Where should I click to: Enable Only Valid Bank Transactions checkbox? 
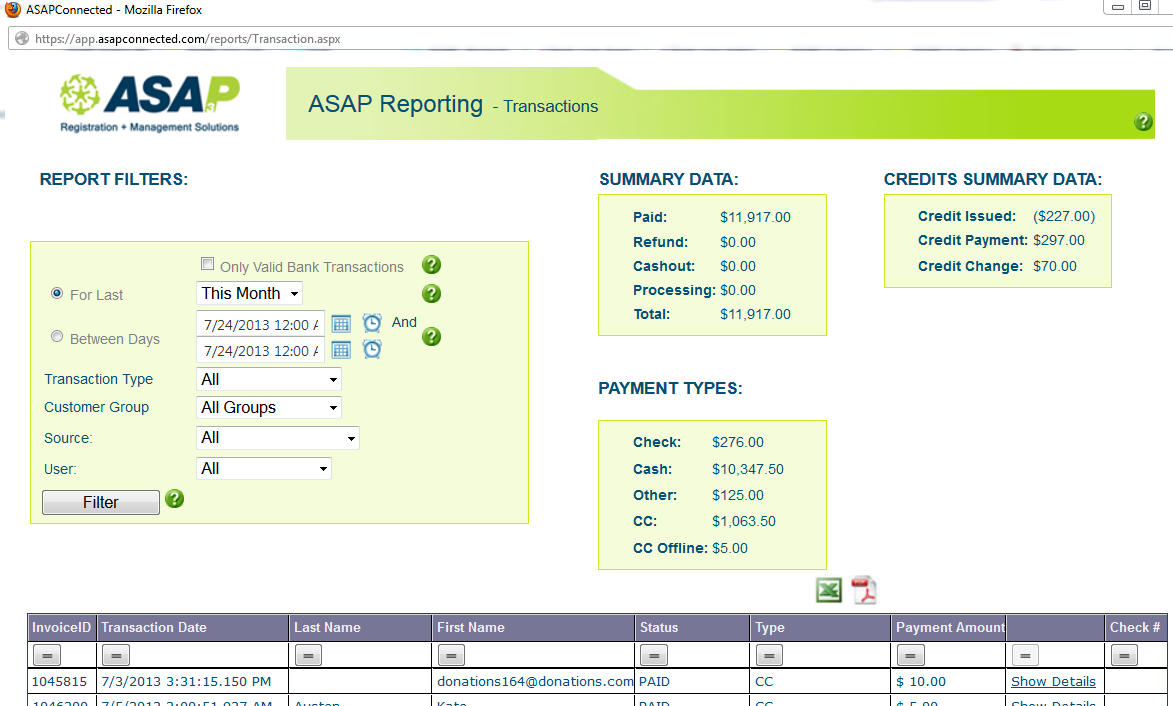[x=208, y=265]
